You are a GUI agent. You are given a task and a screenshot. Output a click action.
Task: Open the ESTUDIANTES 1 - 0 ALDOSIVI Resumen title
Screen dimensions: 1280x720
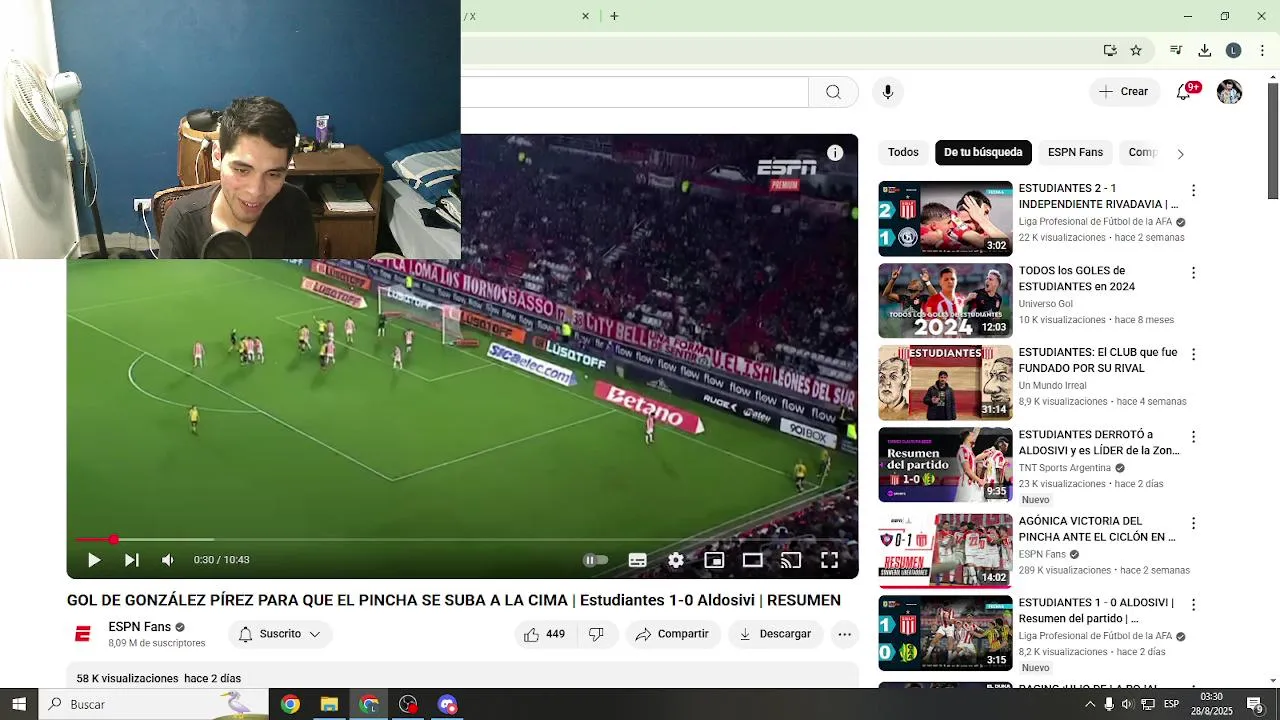[1096, 611]
